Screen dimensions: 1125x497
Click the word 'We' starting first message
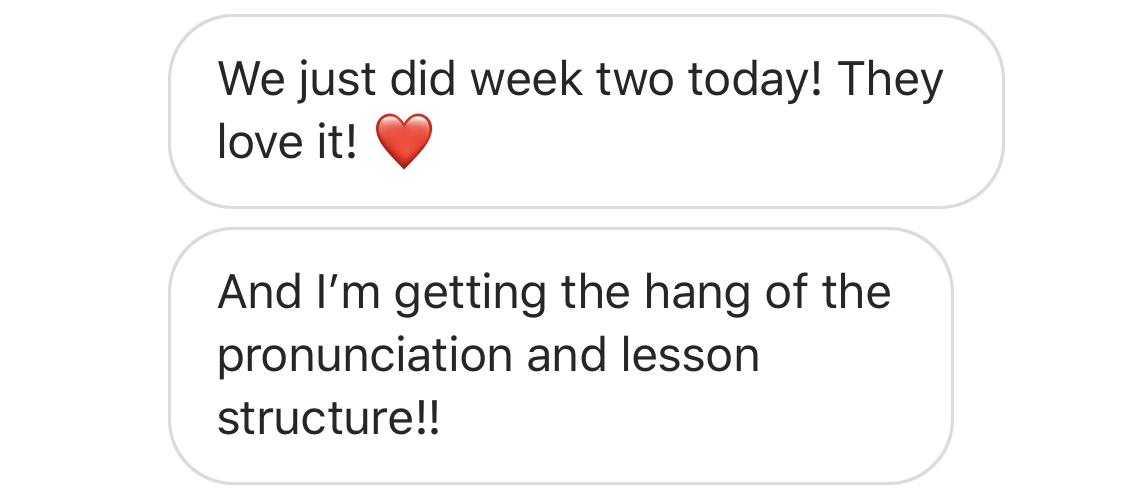[251, 79]
